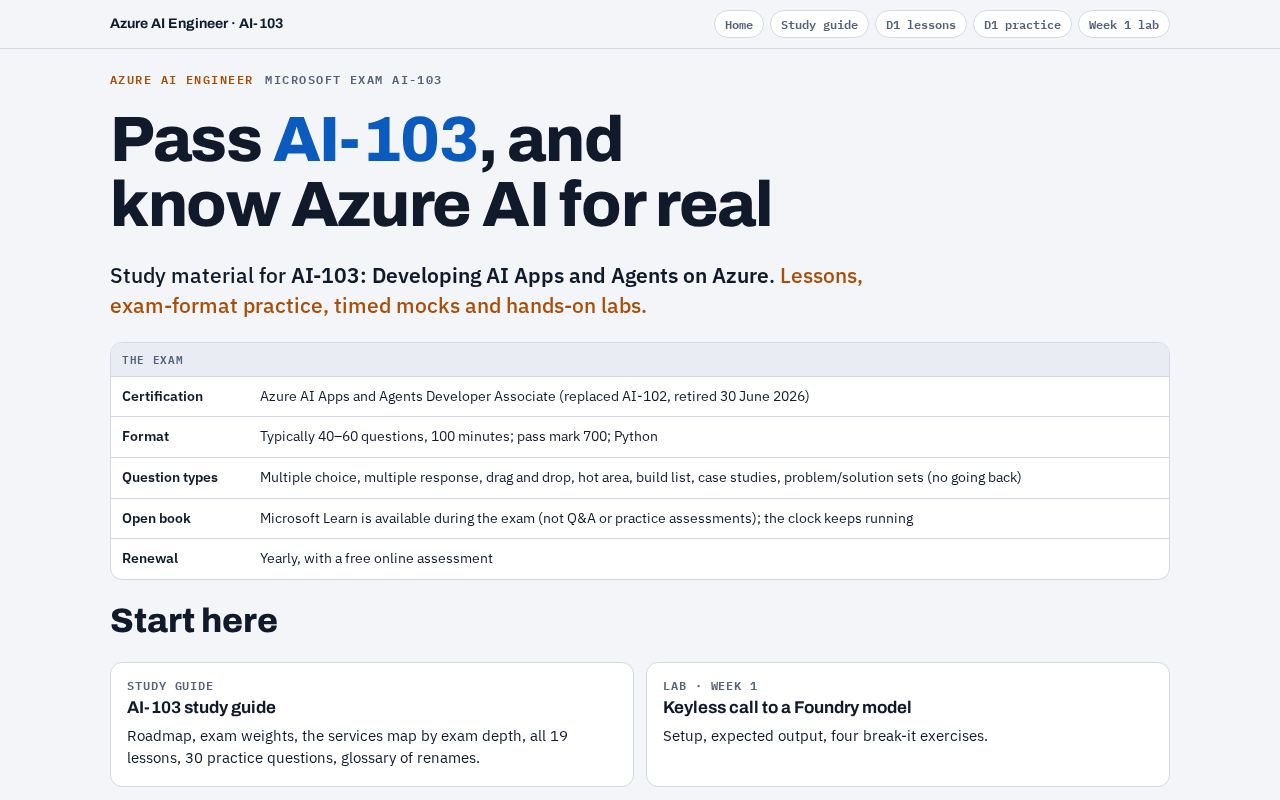
Task: Click the Open book row label
Action: pyautogui.click(x=156, y=518)
